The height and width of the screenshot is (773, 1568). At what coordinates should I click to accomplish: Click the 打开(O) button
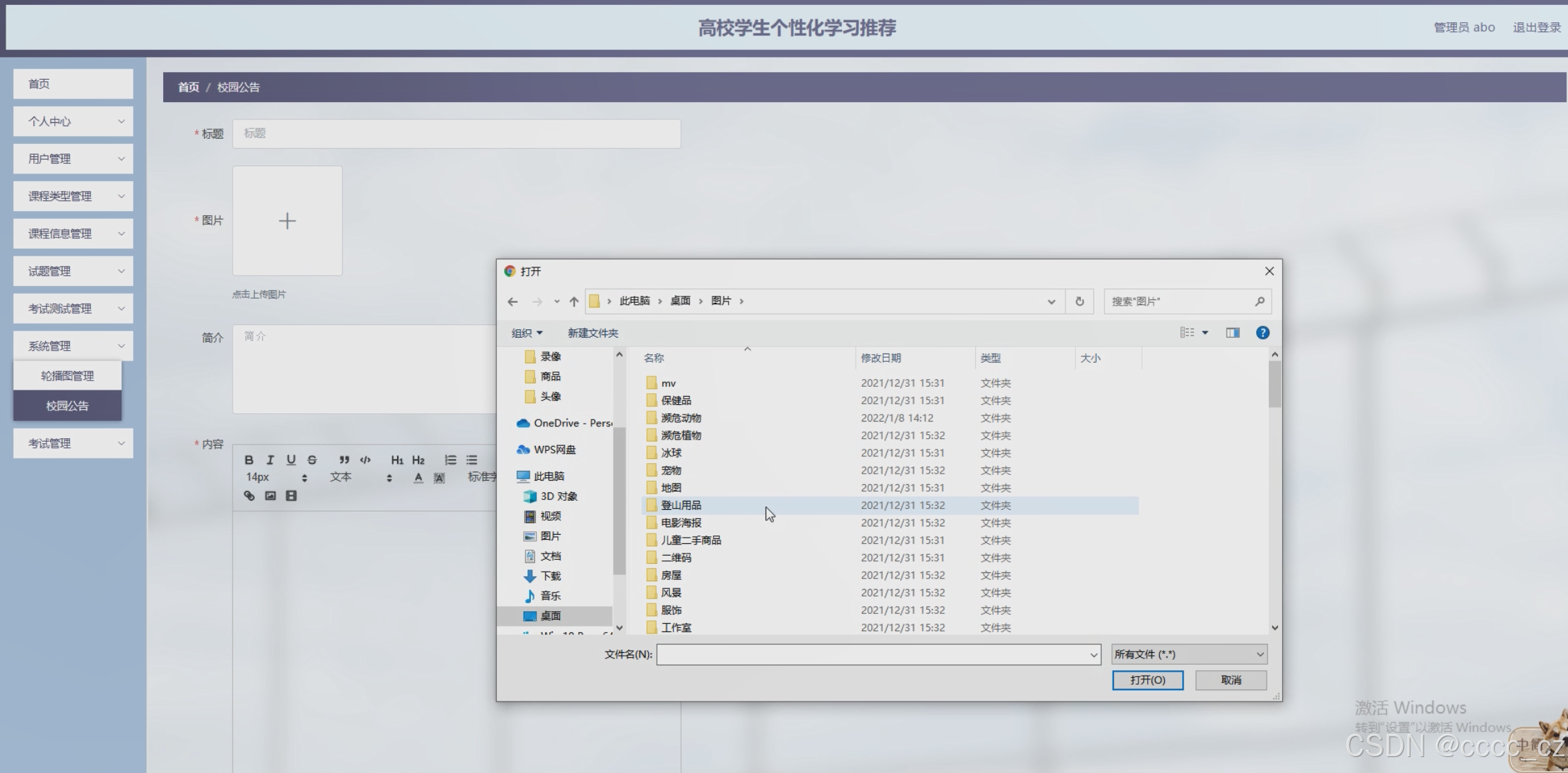(1147, 680)
